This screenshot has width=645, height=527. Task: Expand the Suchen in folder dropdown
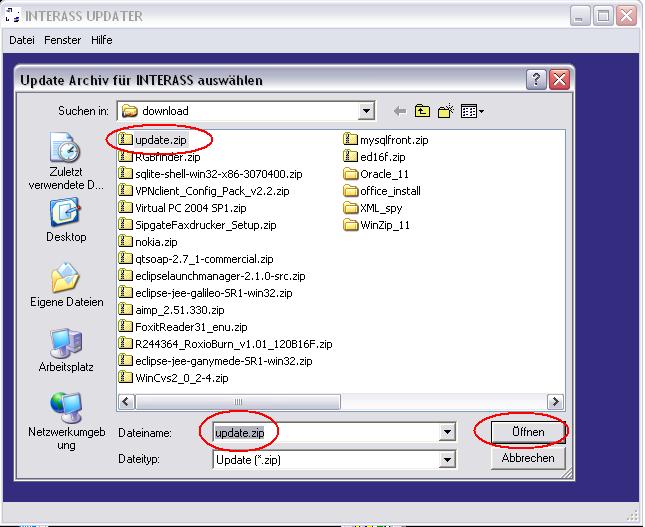coord(366,111)
